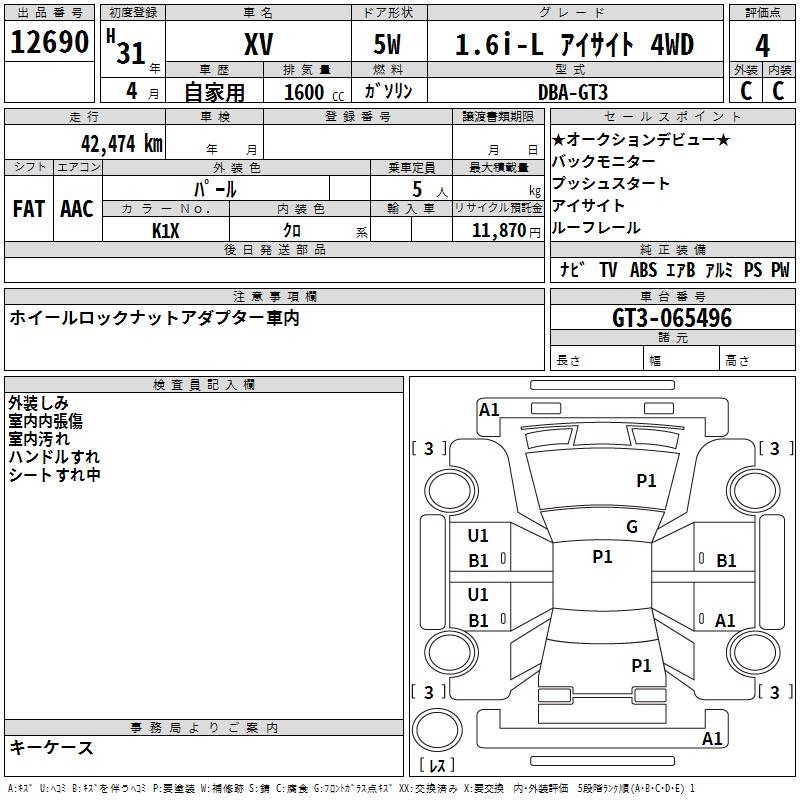Click the プッシュスタート sales point

pyautogui.click(x=611, y=183)
